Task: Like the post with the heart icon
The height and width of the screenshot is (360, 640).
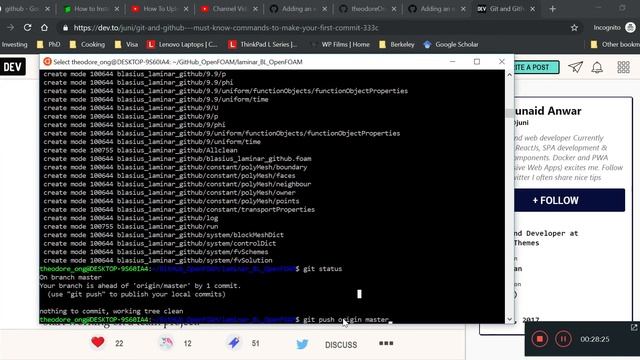Action: tap(98, 342)
